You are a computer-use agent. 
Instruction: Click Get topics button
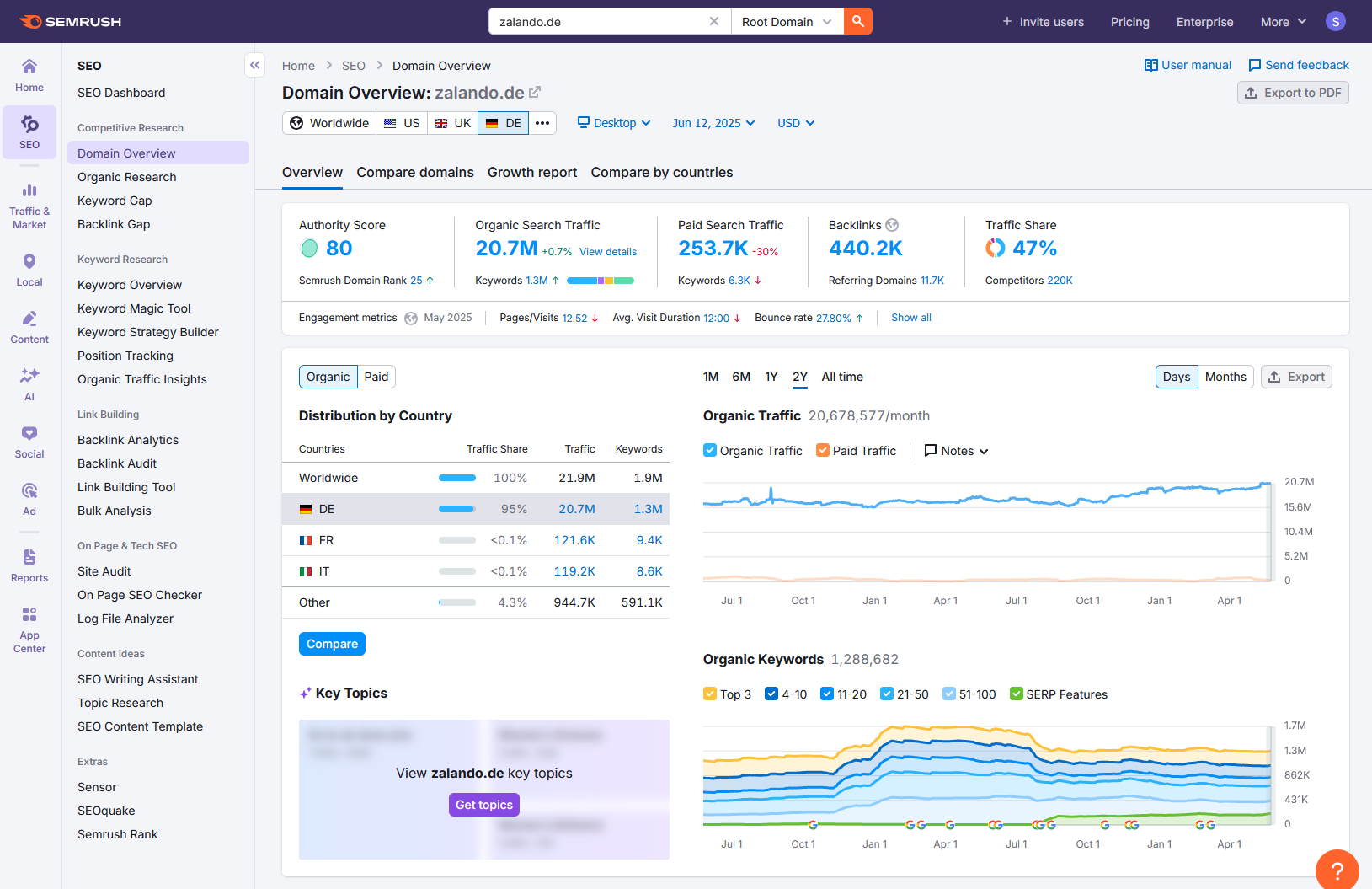[x=484, y=805]
